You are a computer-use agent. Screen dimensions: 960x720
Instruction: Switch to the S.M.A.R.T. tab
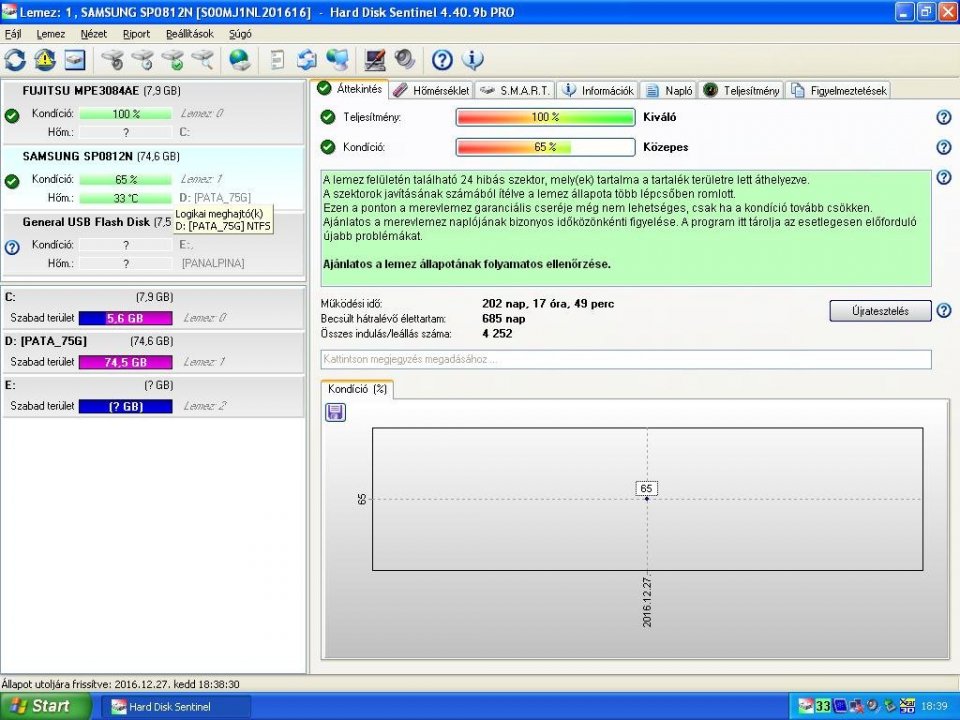[x=516, y=91]
